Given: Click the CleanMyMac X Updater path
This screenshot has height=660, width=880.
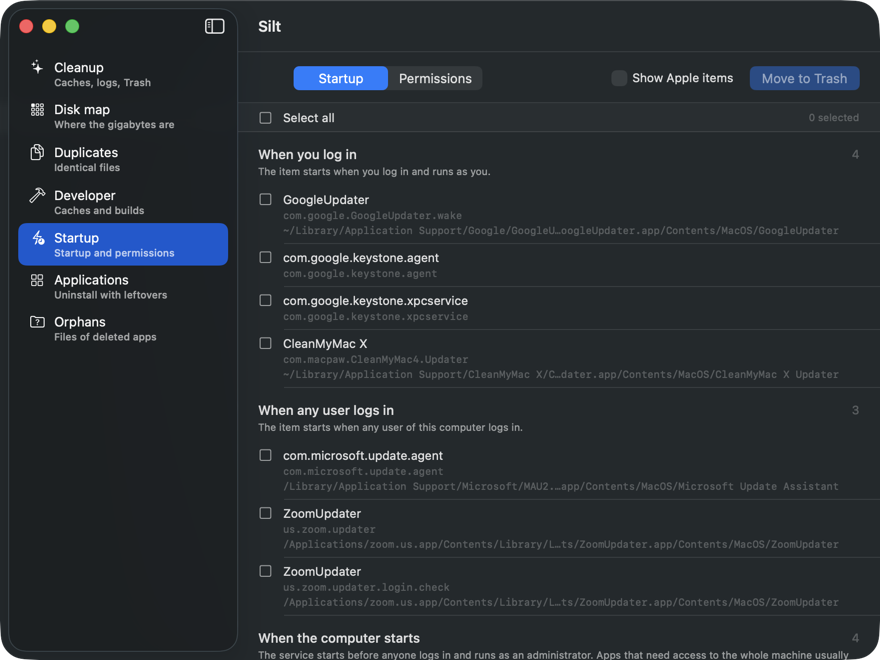Looking at the screenshot, I should 561,374.
